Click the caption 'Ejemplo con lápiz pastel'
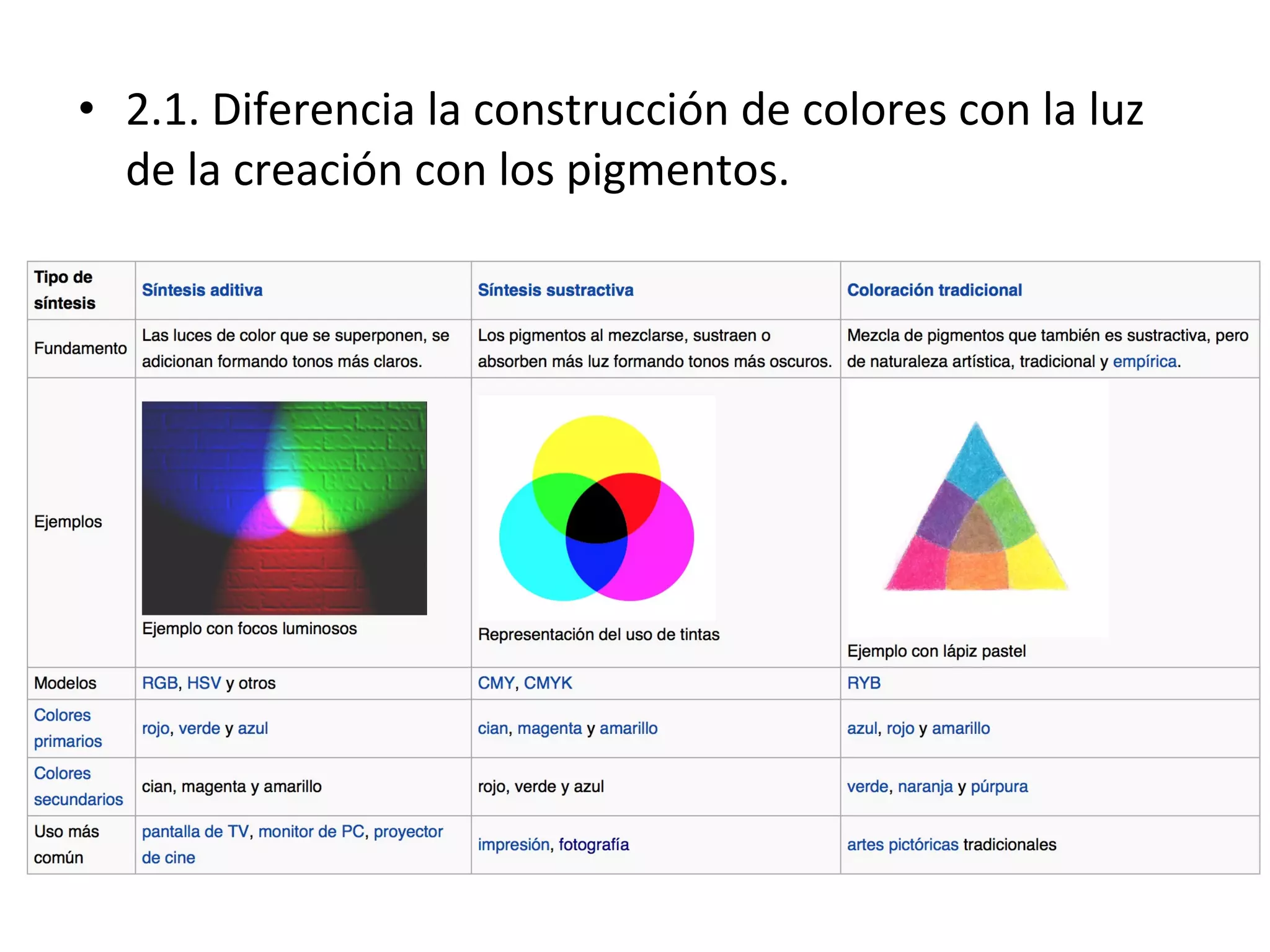The image size is (1270, 952). [936, 651]
